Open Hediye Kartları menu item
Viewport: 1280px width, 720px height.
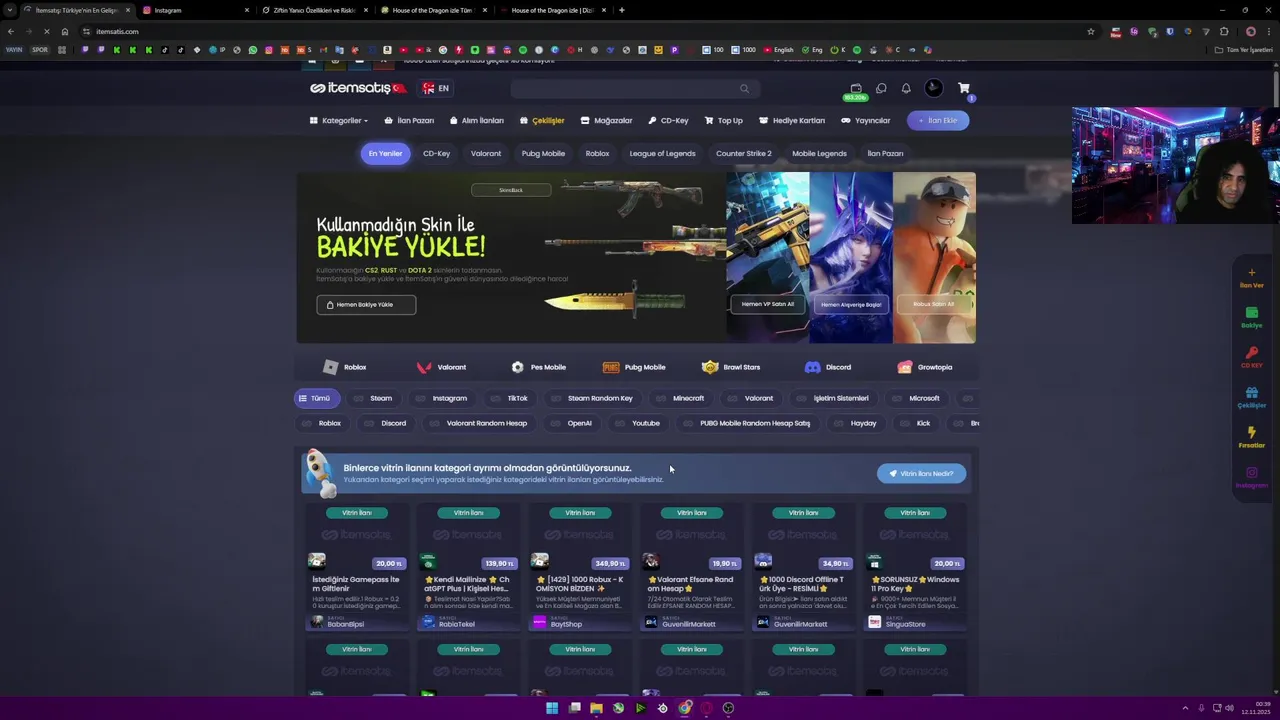point(791,120)
